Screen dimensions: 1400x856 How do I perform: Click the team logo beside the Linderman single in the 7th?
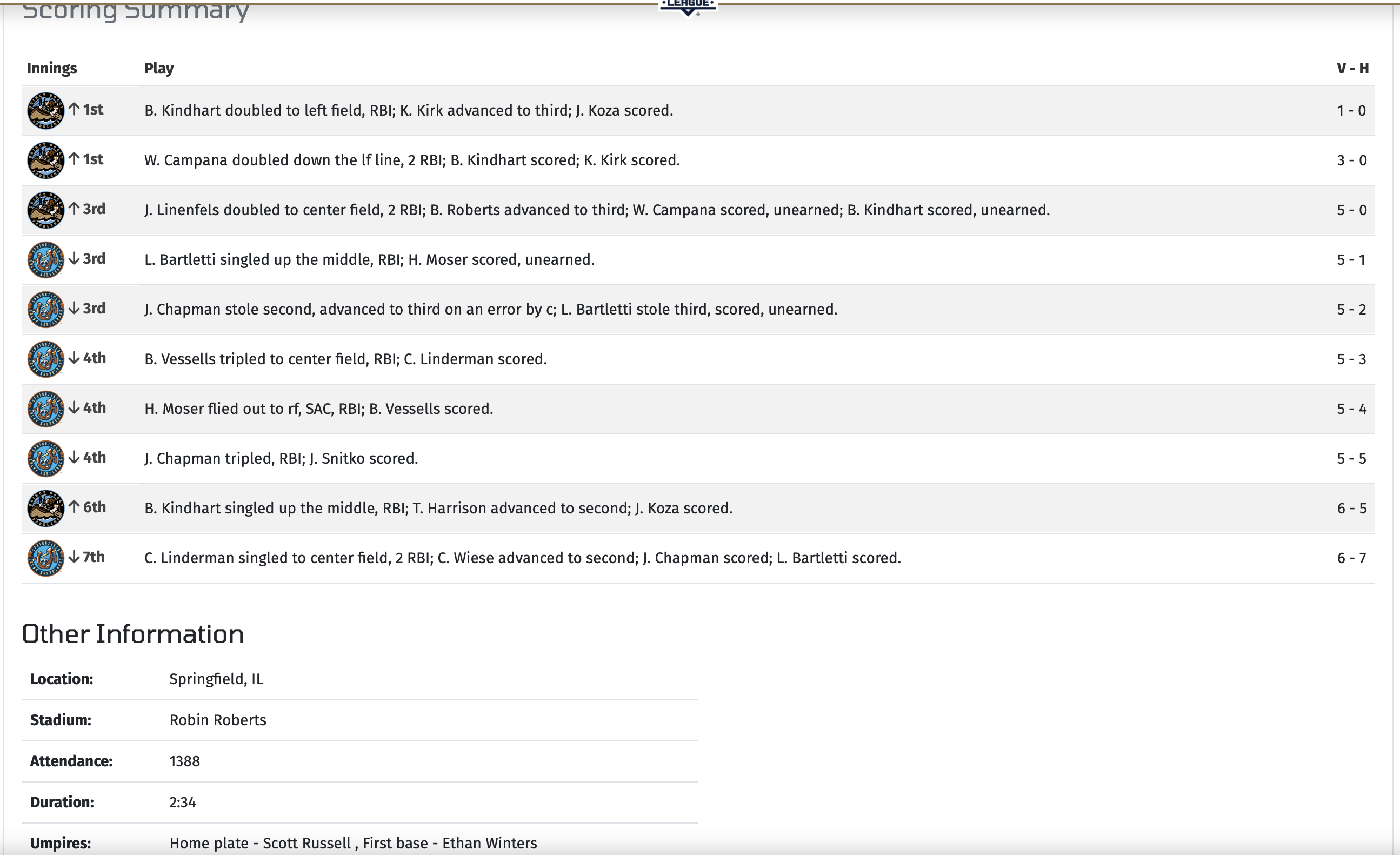click(45, 558)
